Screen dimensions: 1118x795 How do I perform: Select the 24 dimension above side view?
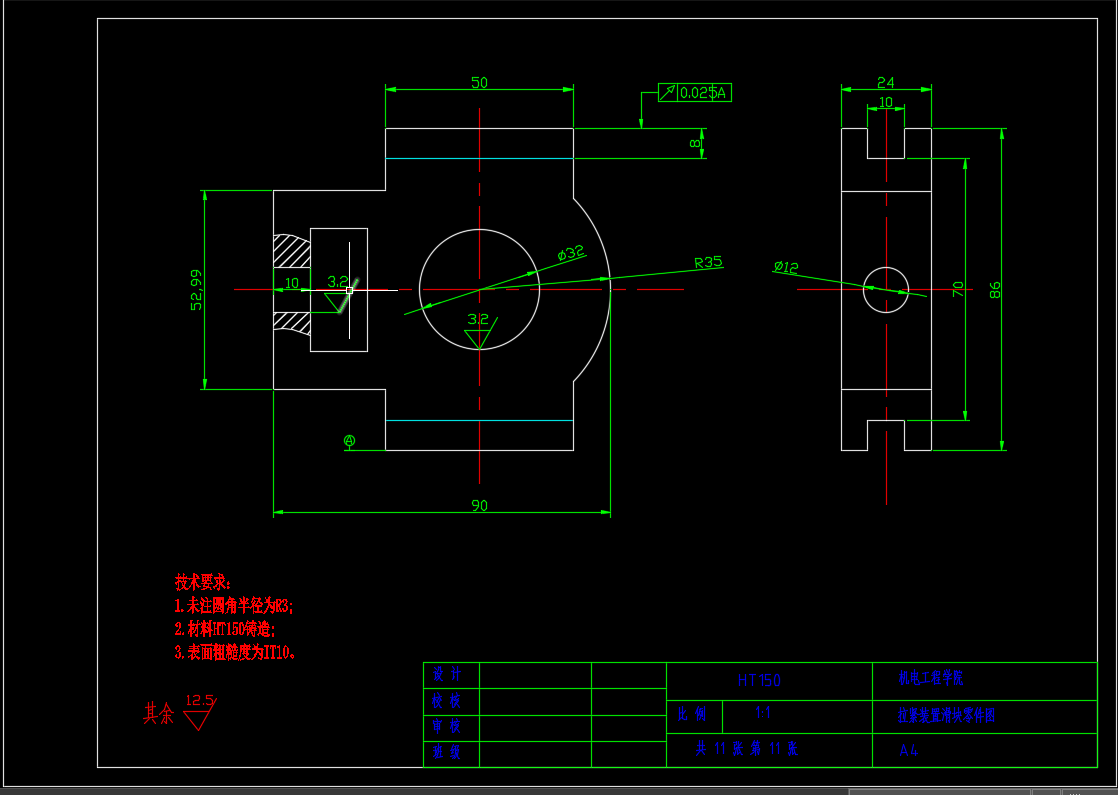pos(886,83)
